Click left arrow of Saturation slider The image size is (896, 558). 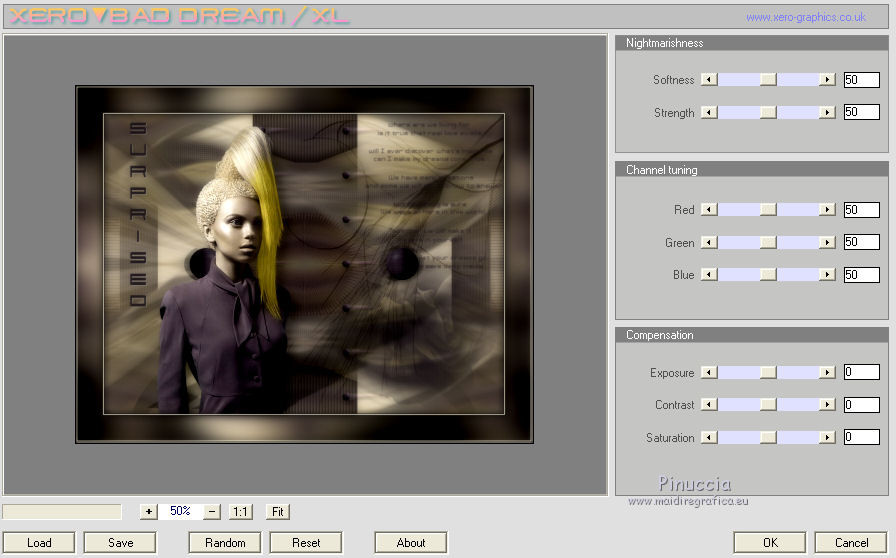click(709, 437)
